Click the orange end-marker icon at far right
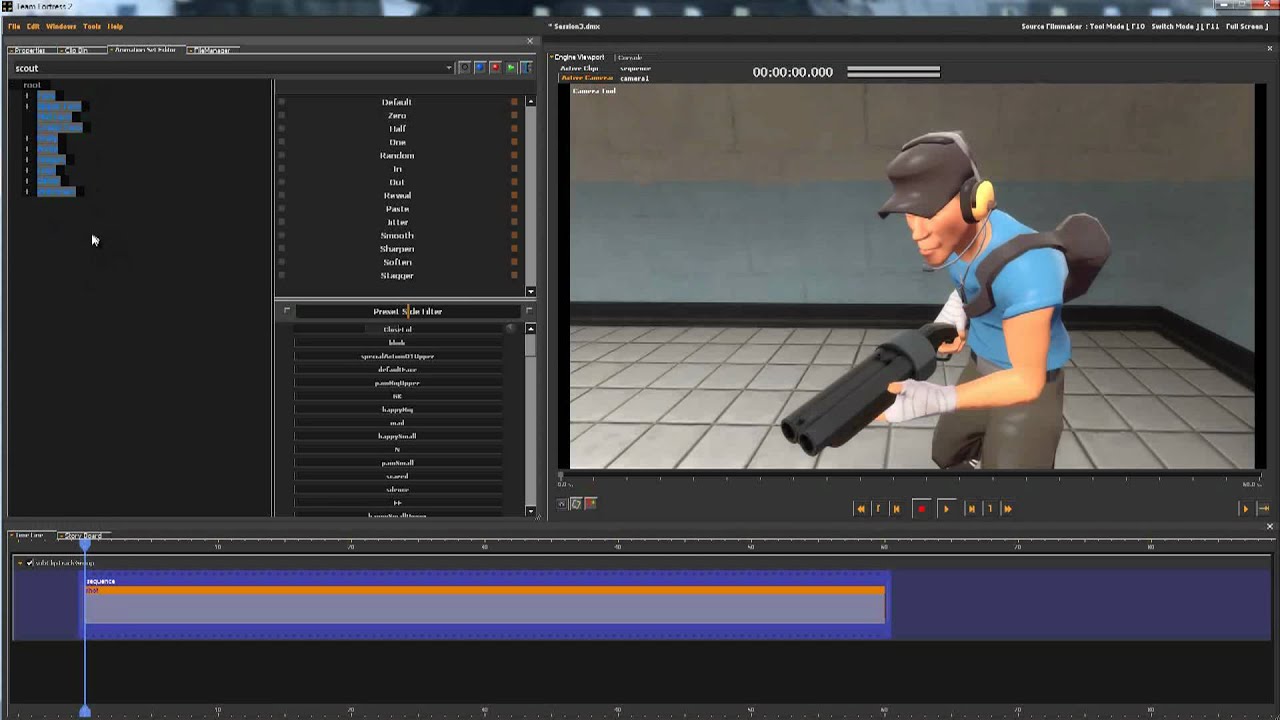The image size is (1280, 720). 1263,509
